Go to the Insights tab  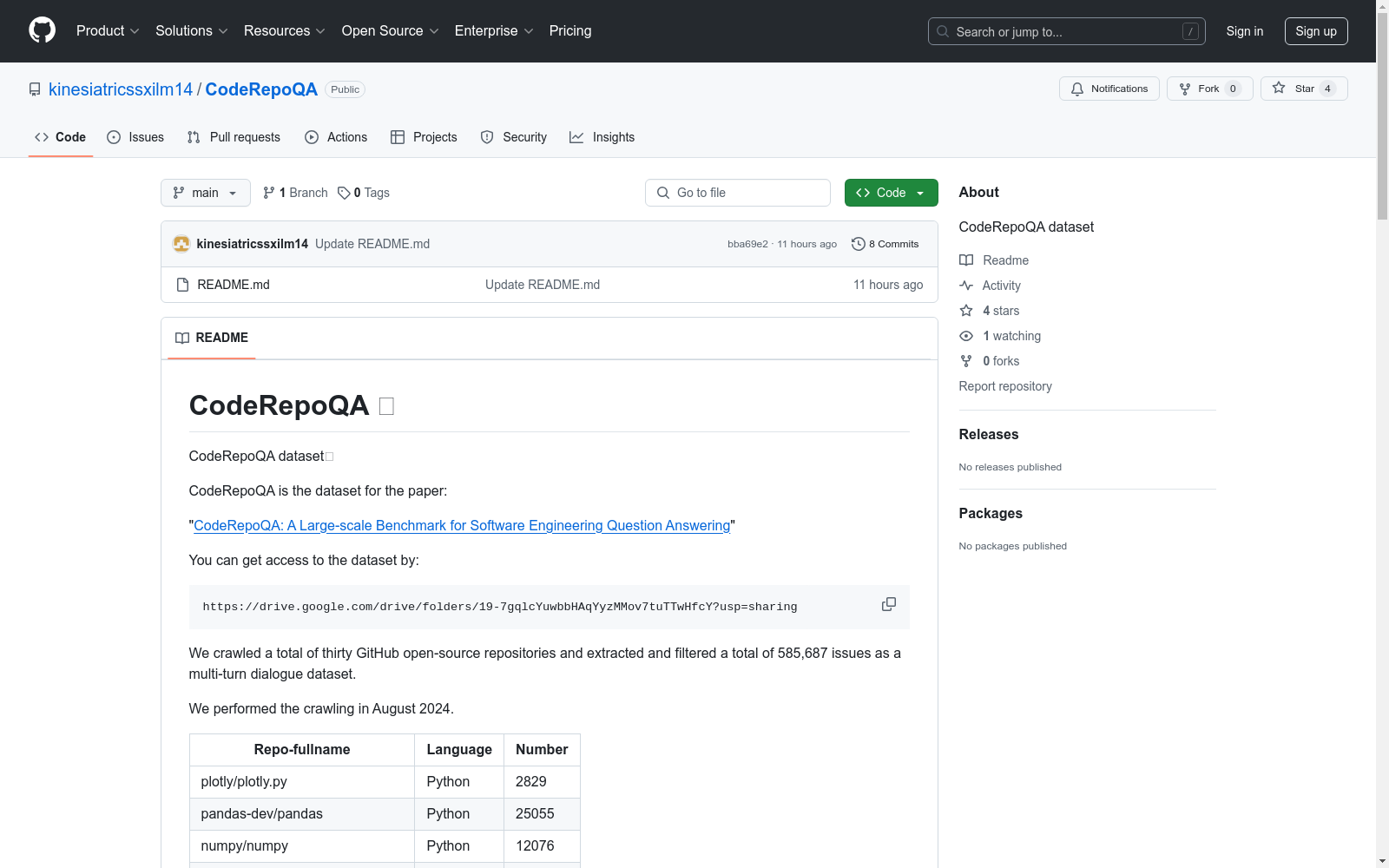pos(602,137)
